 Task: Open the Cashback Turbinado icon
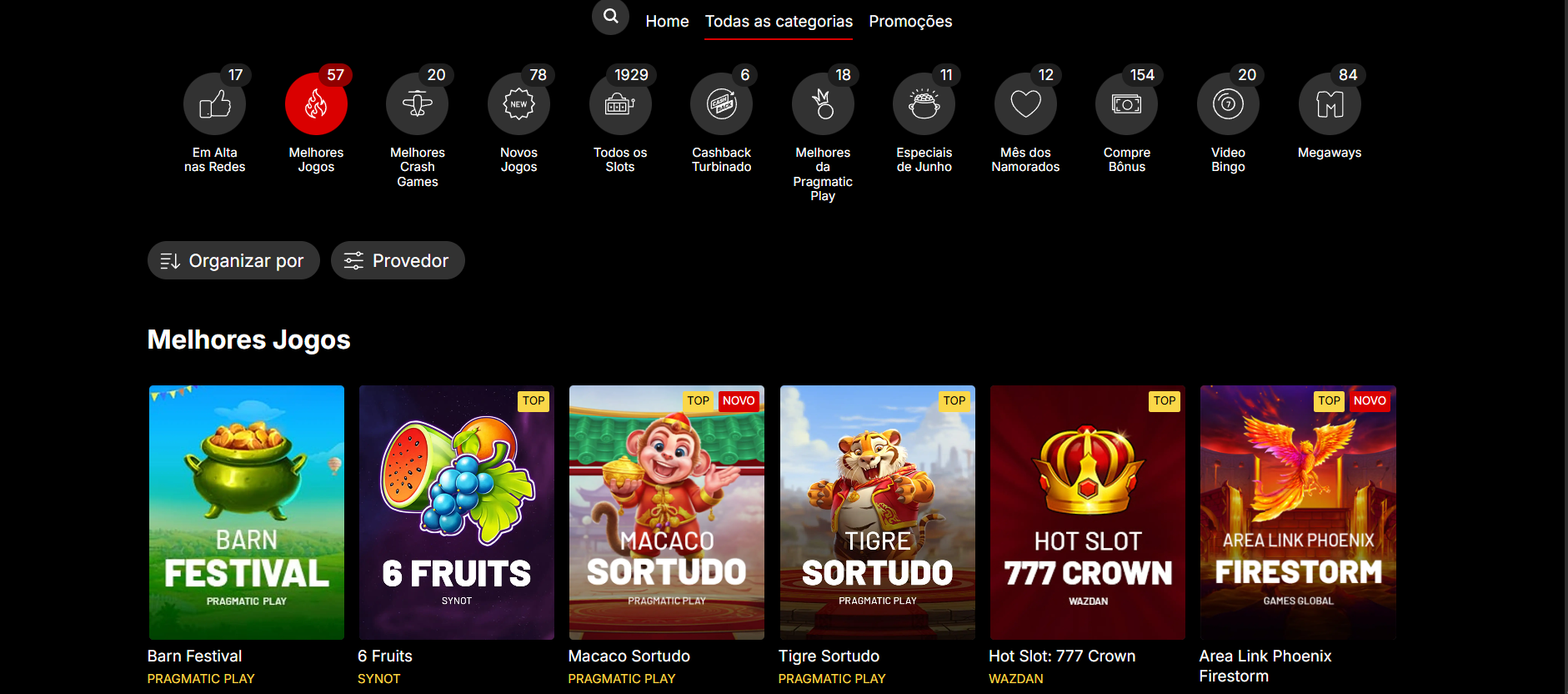(722, 104)
